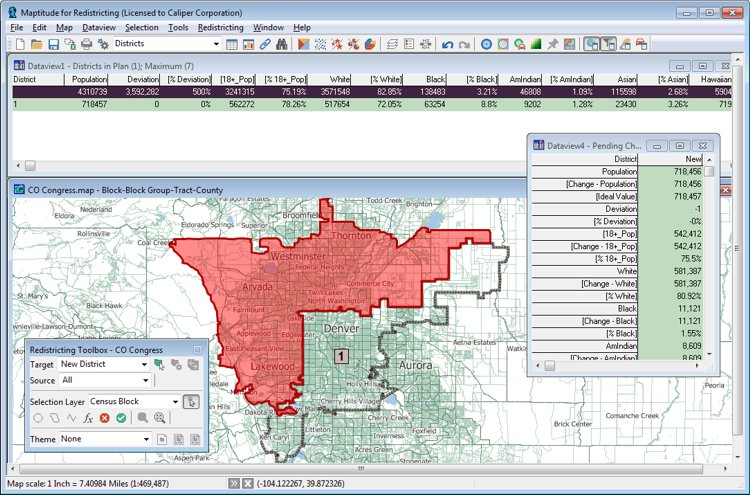Image resolution: width=750 pixels, height=495 pixels.
Task: Expand the Selection Layer Census Block dropdown
Action: click(175, 401)
